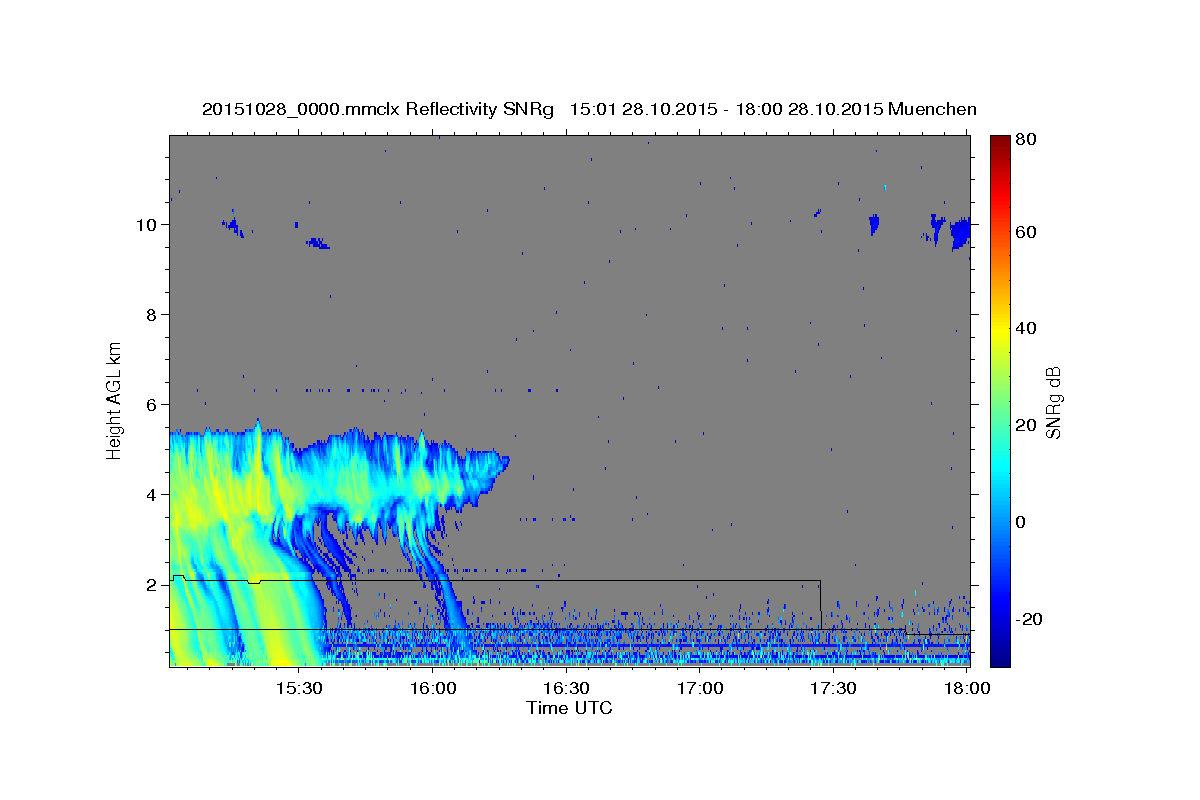Click the colorbar value '-20'
Image resolution: width=1200 pixels, height=800 pixels.
tap(1028, 619)
